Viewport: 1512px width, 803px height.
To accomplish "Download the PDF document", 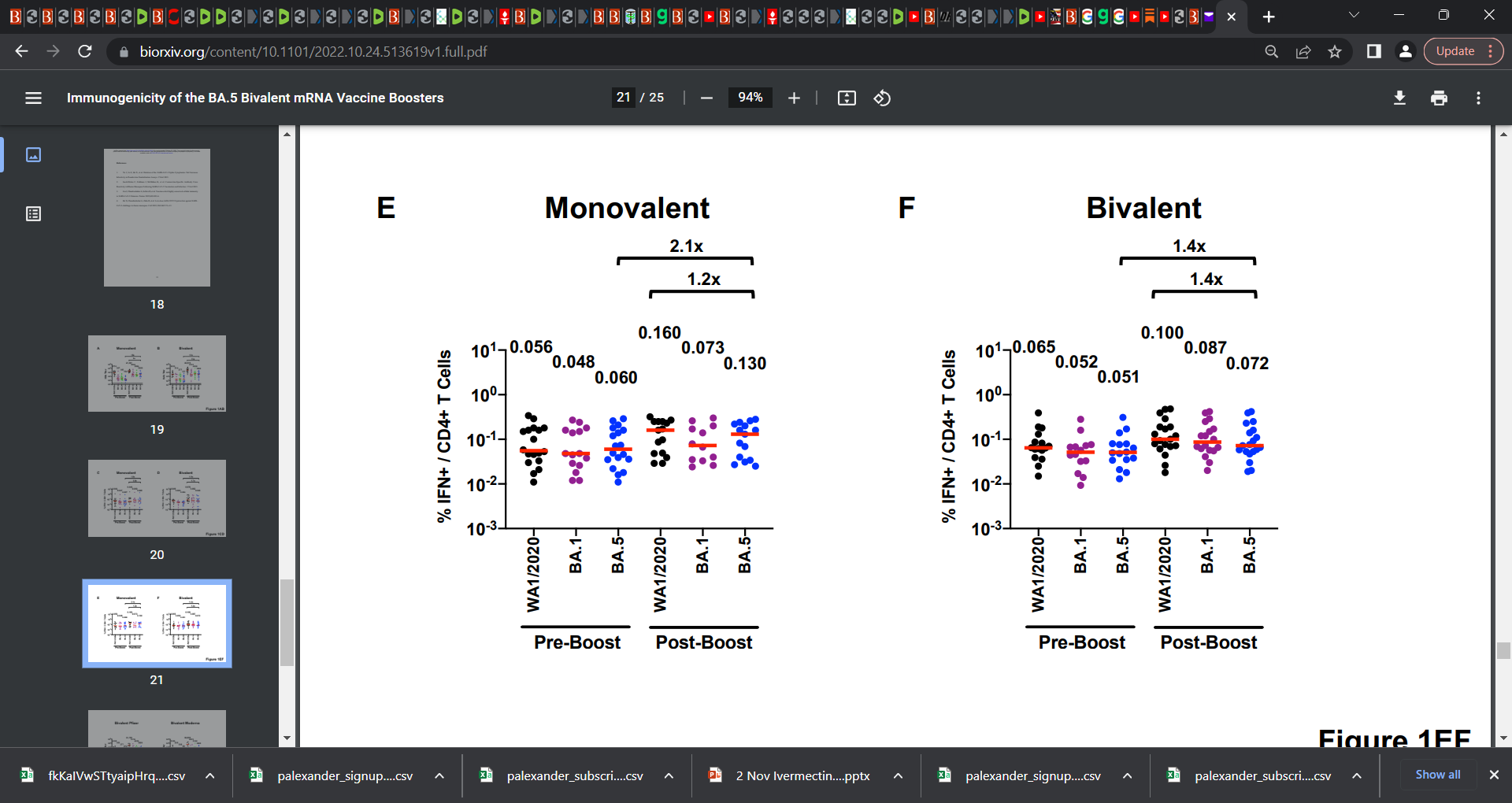I will 1400,98.
